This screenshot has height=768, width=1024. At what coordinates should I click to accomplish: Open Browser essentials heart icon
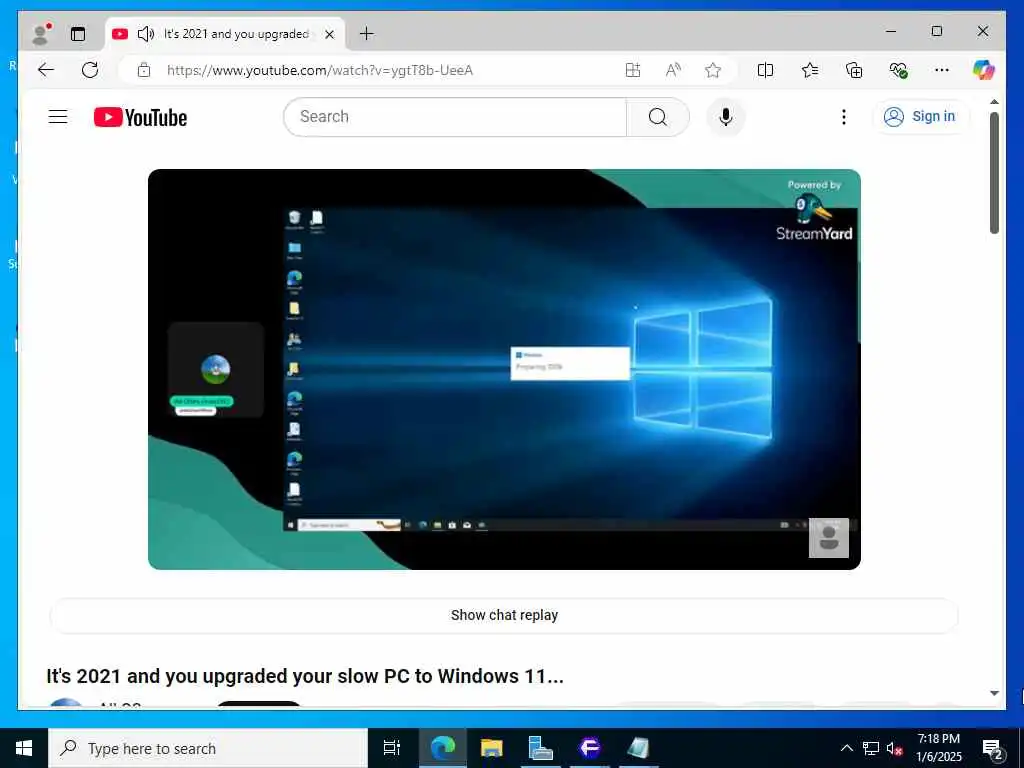899,70
